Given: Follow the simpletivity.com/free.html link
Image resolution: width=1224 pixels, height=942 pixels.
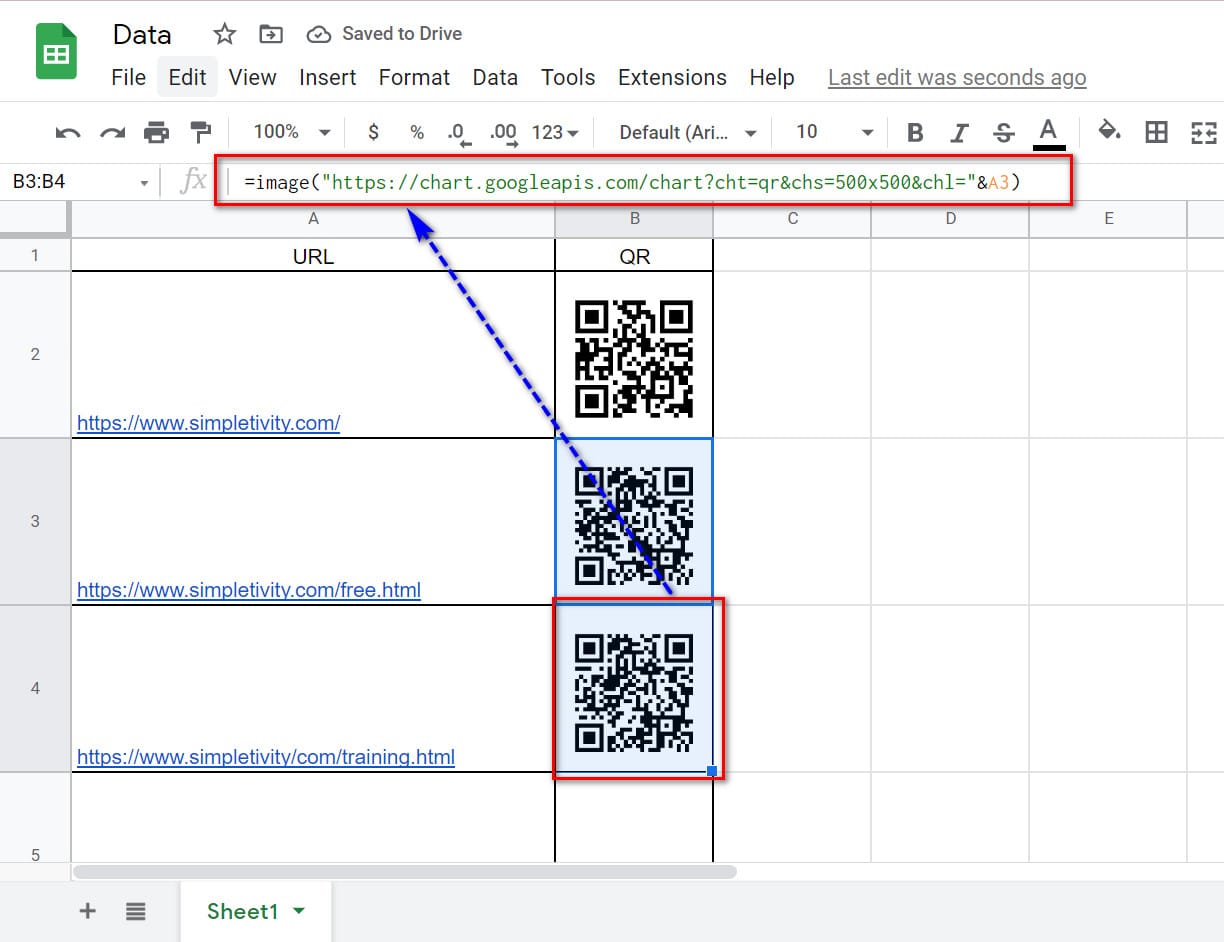Looking at the screenshot, I should 249,590.
